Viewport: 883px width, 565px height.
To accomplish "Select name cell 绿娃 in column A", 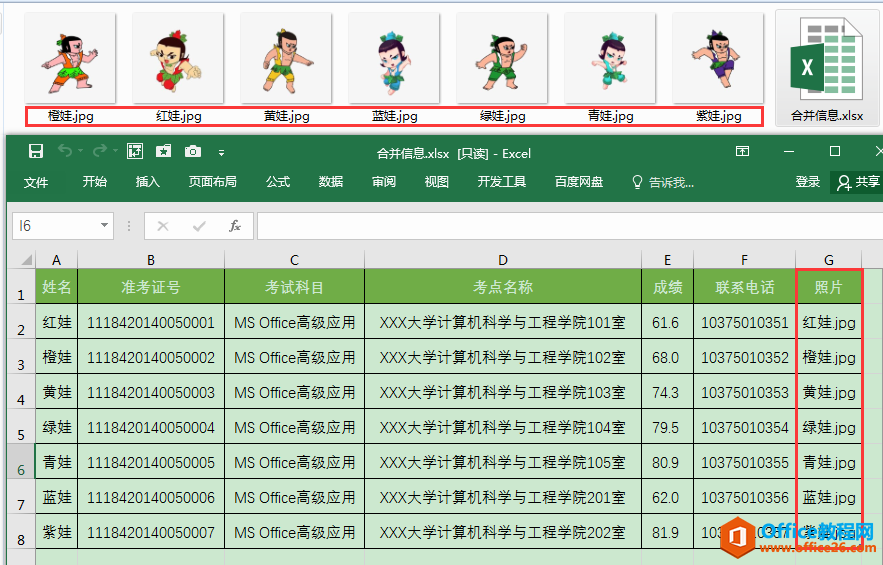I will coord(56,427).
